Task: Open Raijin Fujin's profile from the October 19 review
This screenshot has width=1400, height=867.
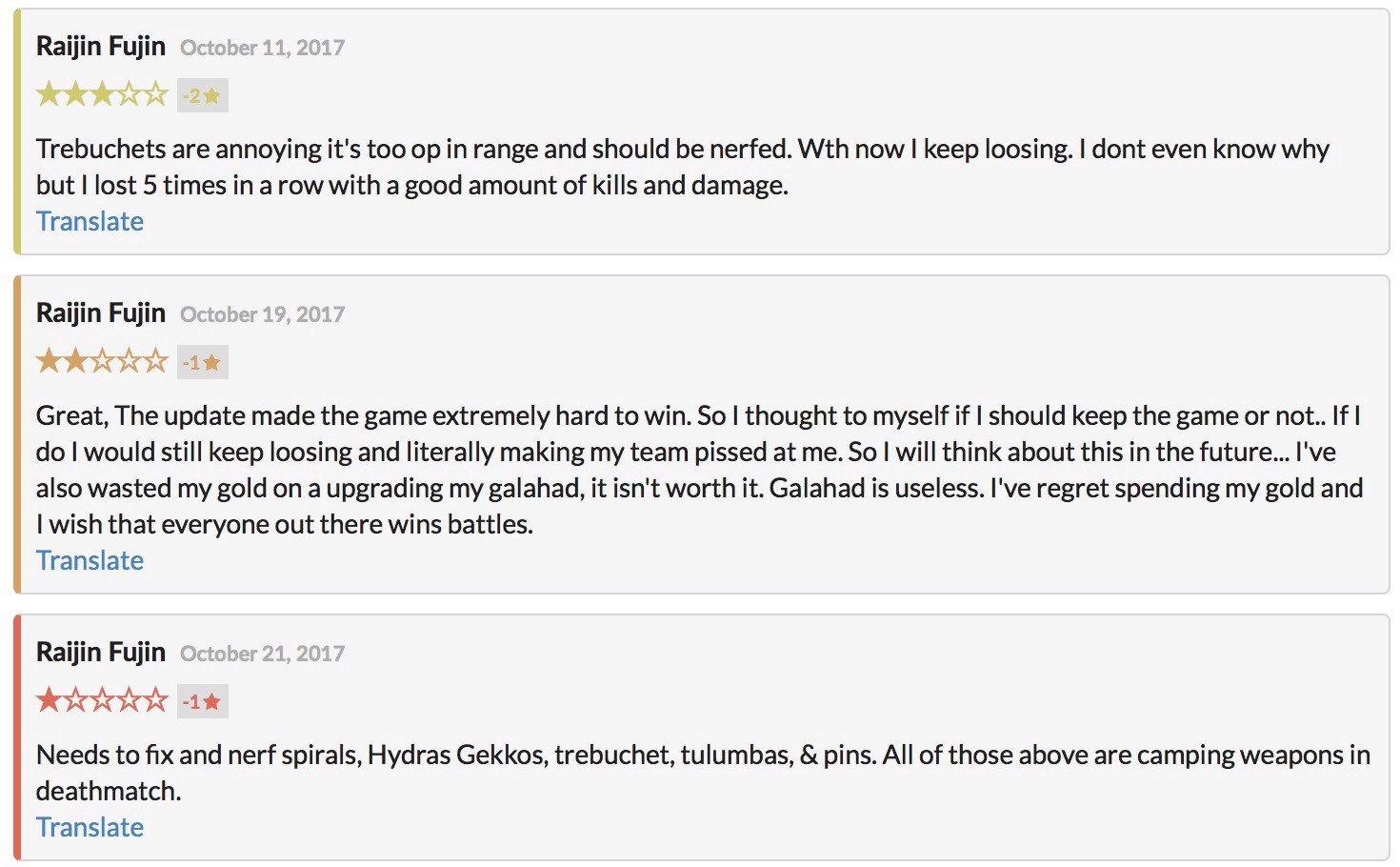Action: (x=101, y=313)
